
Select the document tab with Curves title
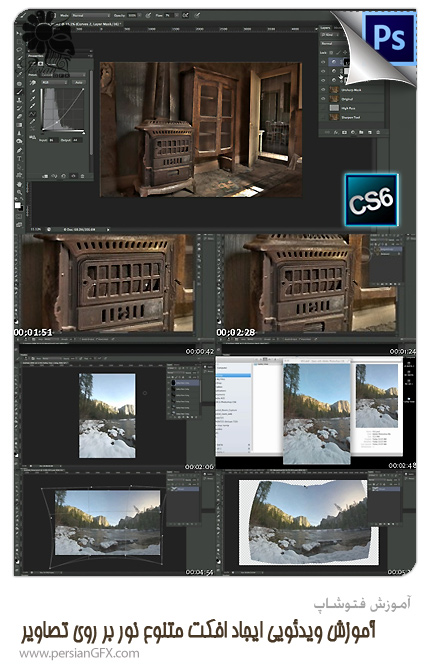83,24
